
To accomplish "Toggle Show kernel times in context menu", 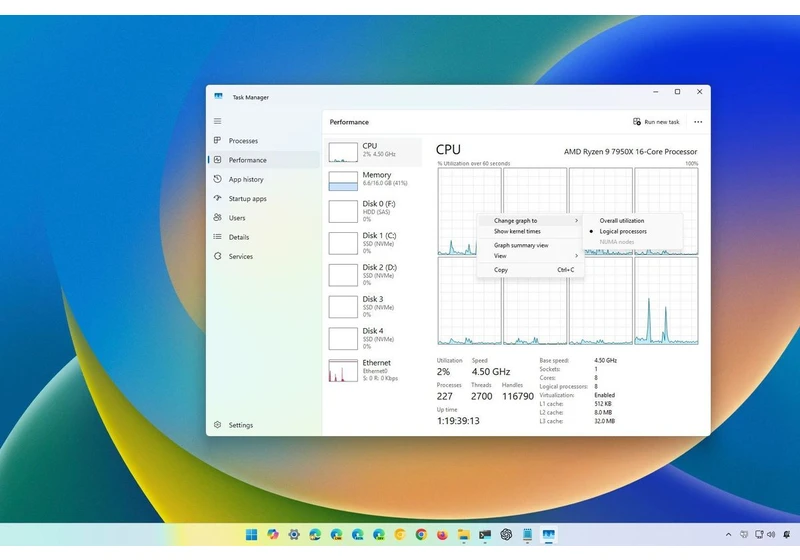I will pyautogui.click(x=530, y=231).
